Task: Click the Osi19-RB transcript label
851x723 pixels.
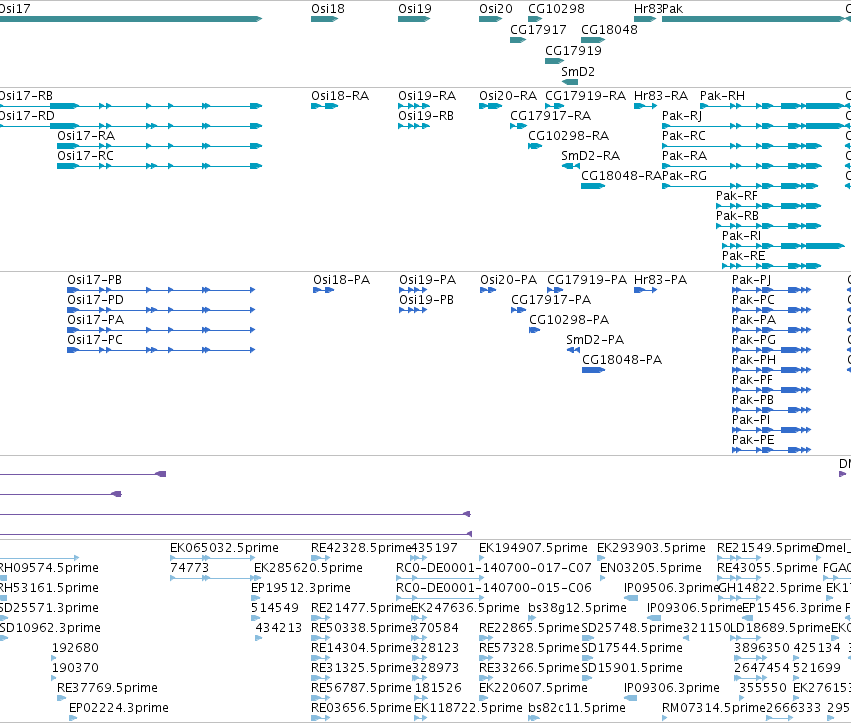Action: coord(426,116)
